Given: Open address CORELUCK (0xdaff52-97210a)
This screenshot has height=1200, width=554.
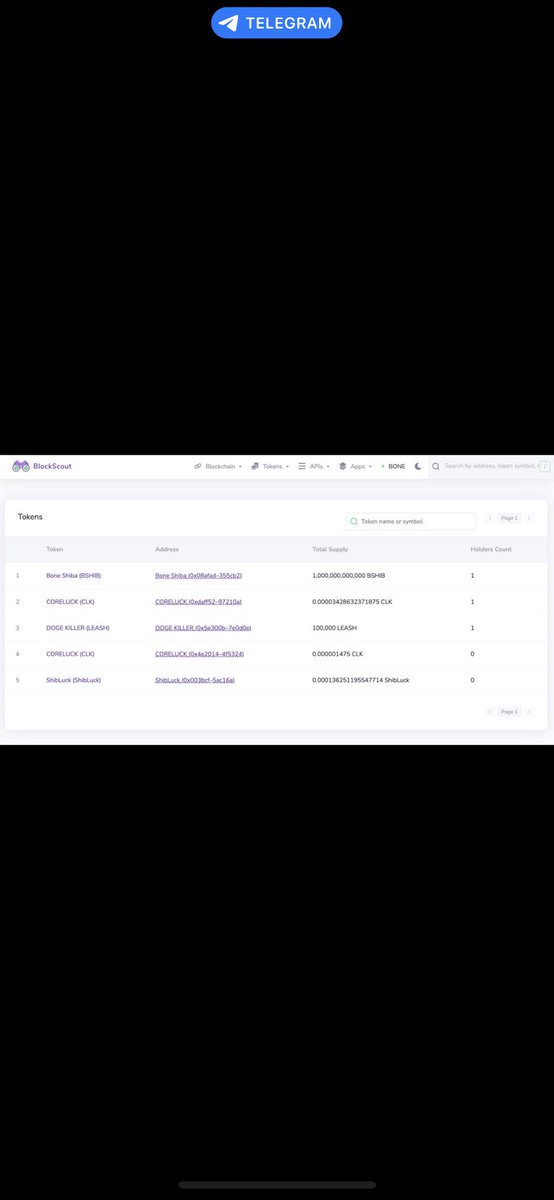Looking at the screenshot, I should click(x=199, y=602).
